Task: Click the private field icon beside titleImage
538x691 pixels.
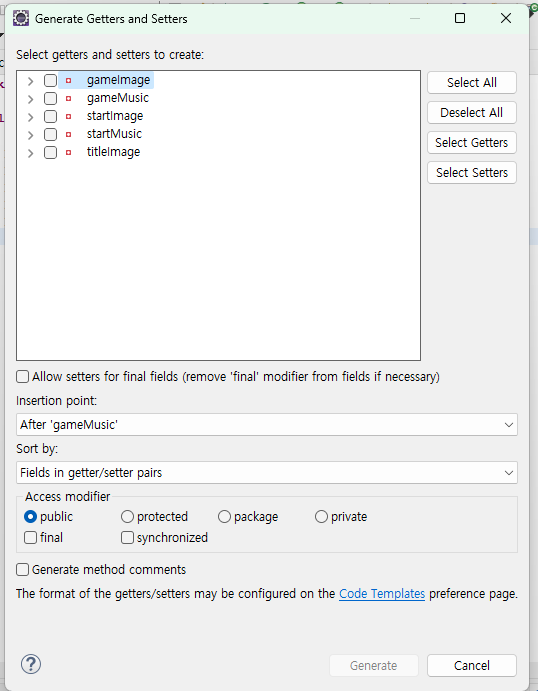Action: tap(68, 152)
